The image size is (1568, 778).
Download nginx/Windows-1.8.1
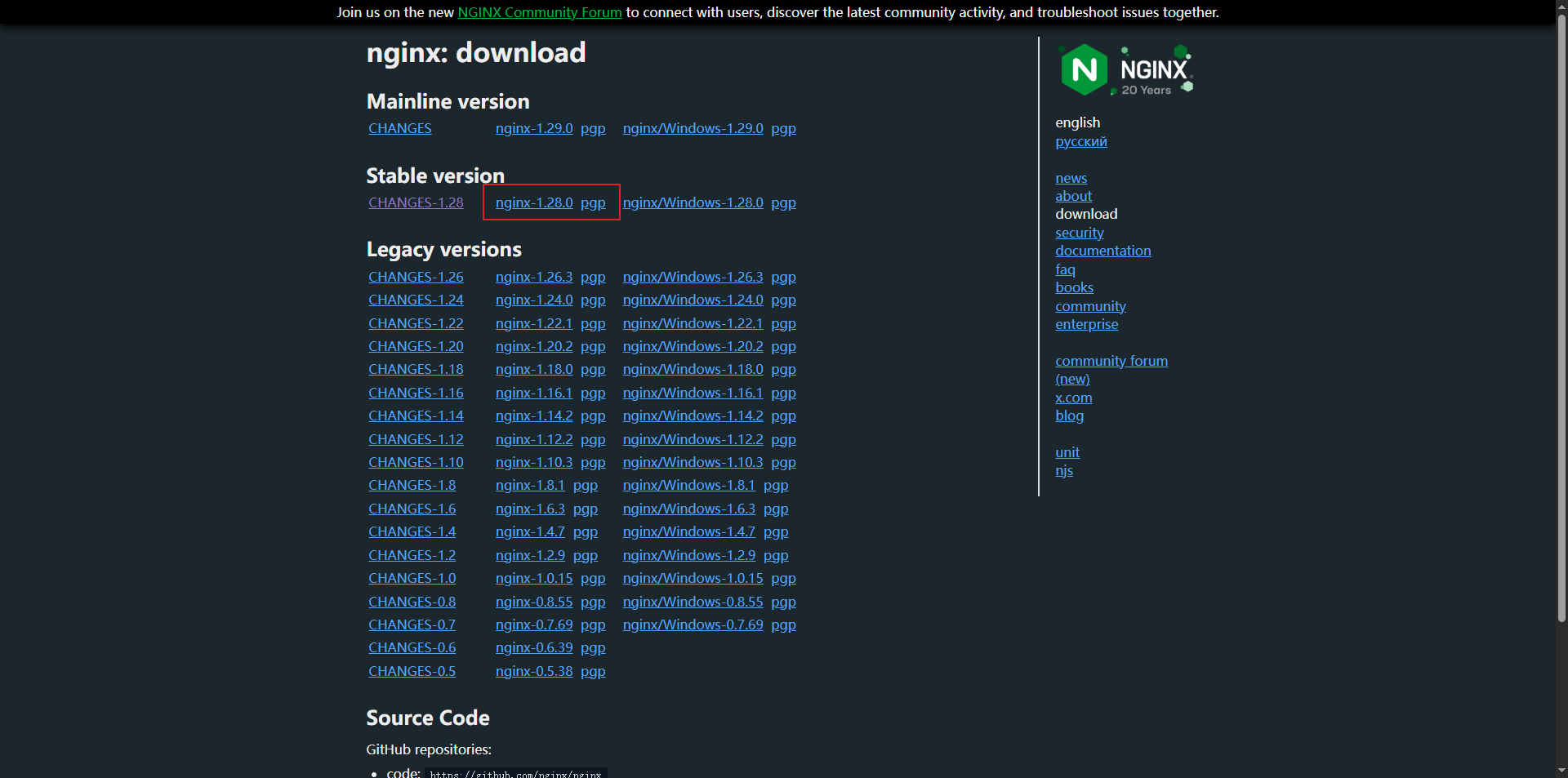click(x=688, y=485)
